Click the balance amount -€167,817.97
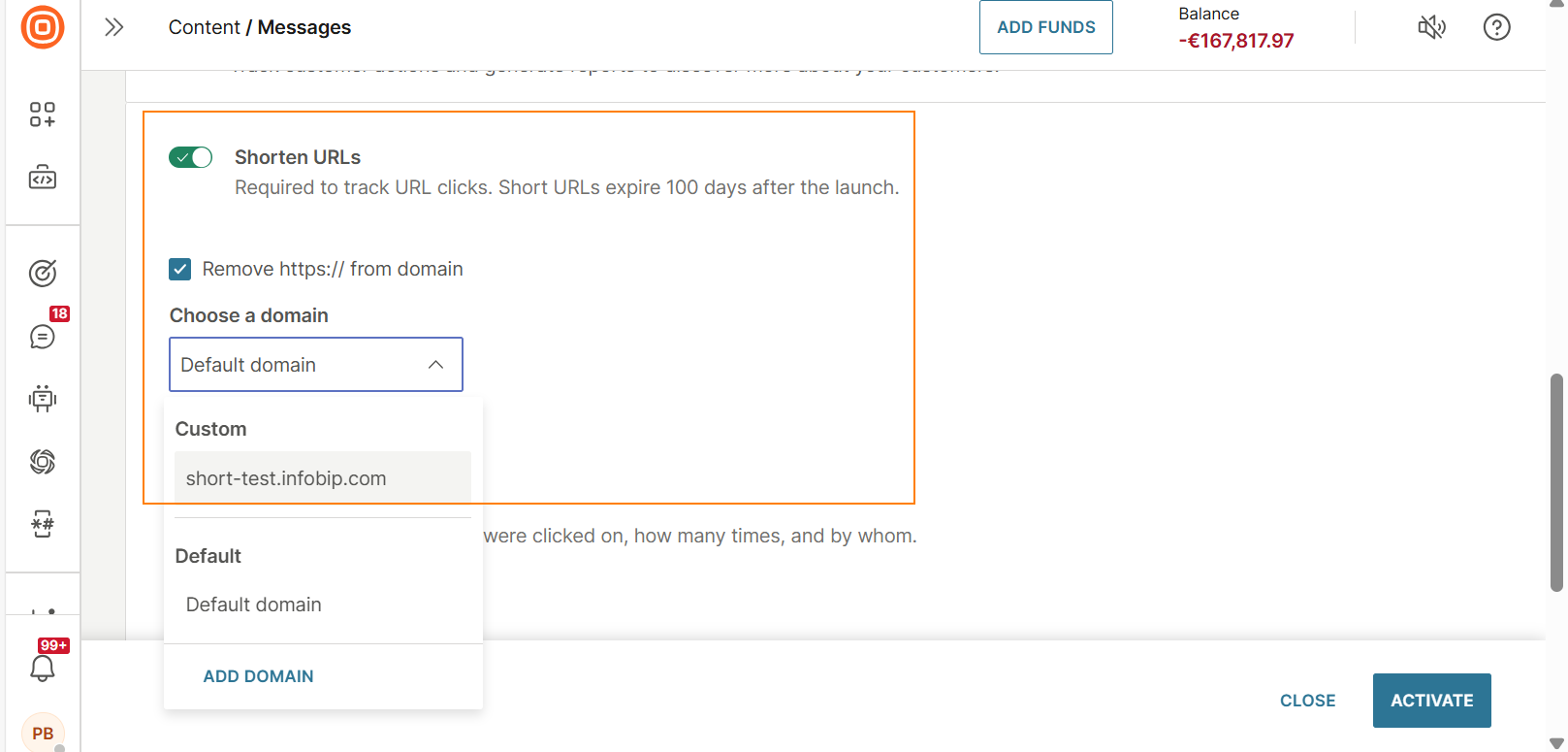This screenshot has height=752, width=1568. point(1236,41)
